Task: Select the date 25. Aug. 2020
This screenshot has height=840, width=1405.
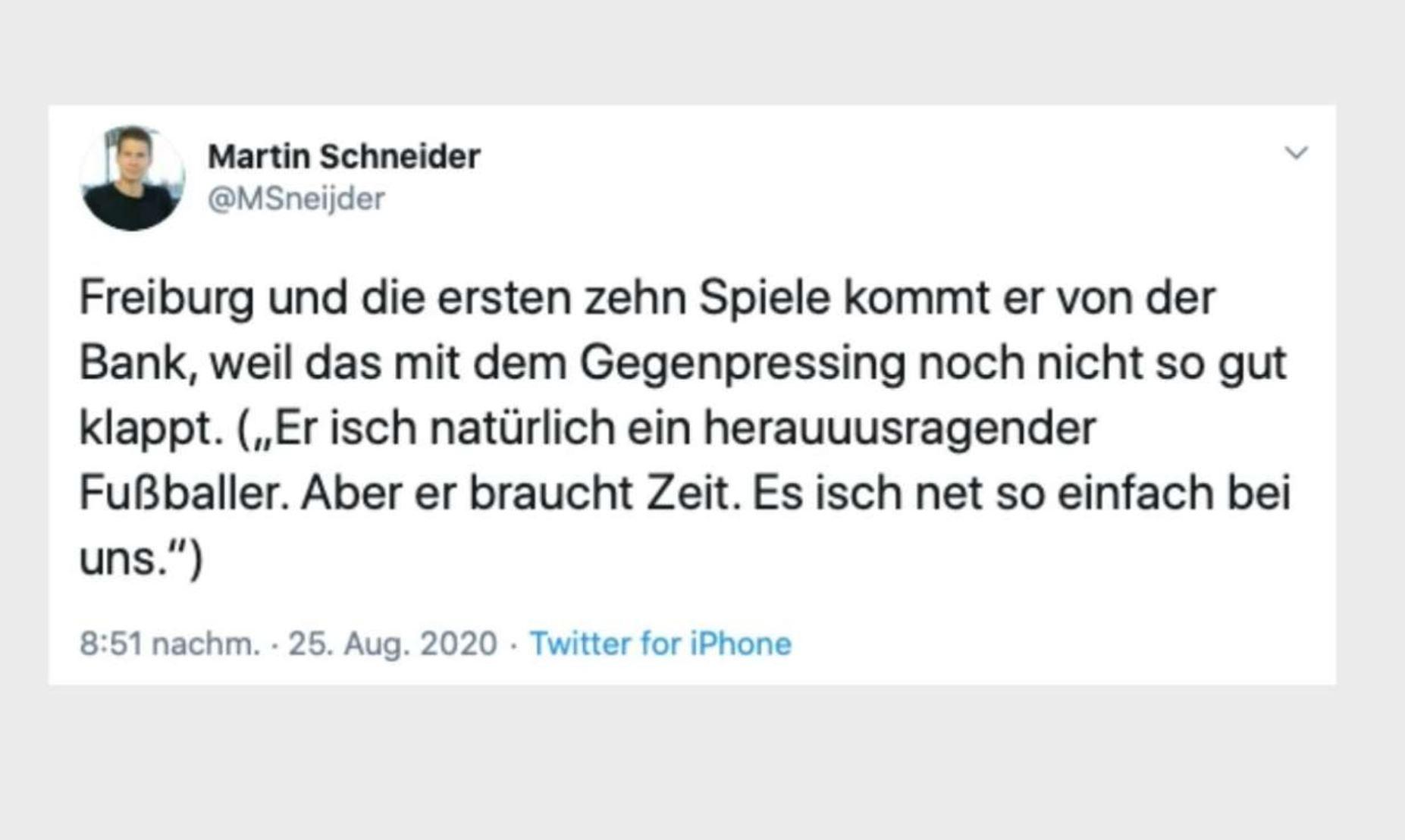Action: point(392,644)
